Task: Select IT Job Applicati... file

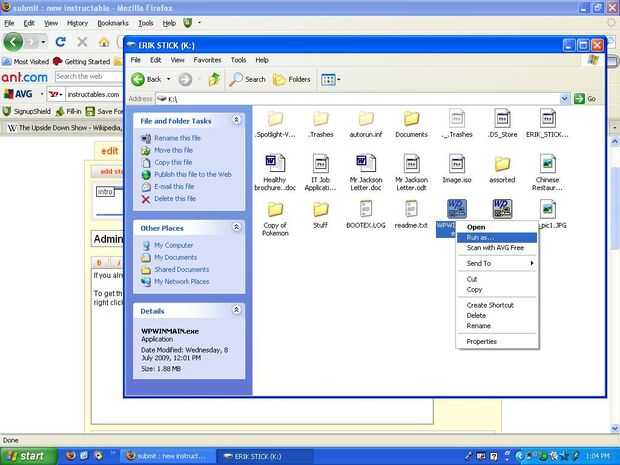Action: pyautogui.click(x=321, y=172)
